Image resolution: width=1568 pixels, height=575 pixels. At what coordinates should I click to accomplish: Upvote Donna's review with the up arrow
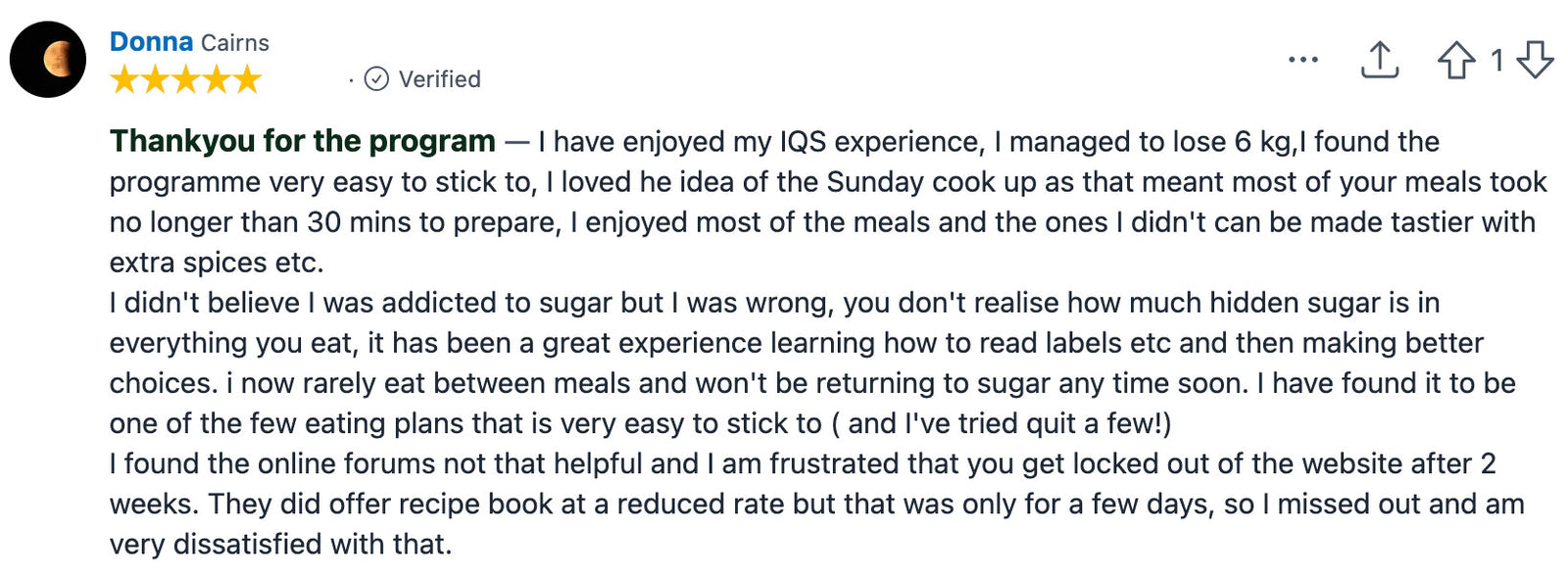(1456, 61)
